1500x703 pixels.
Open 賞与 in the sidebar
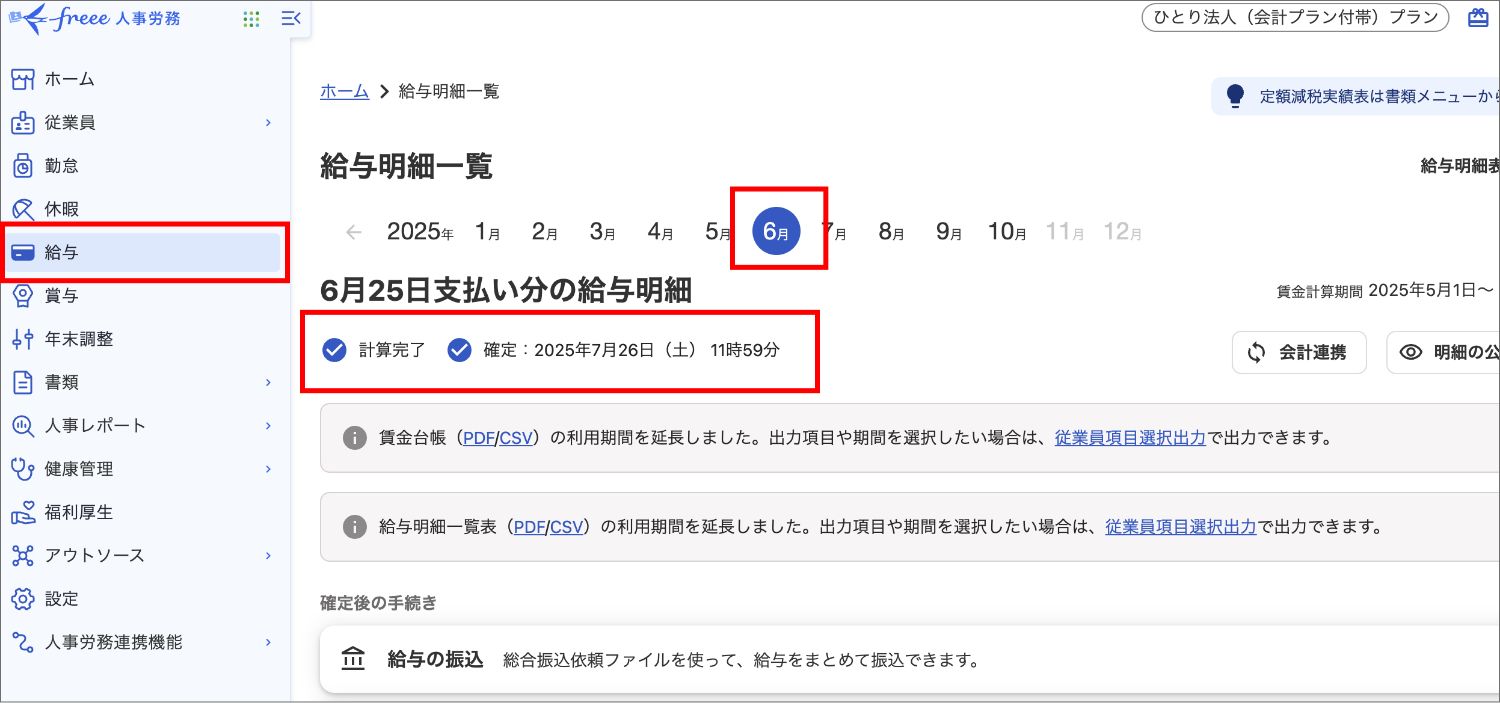(145, 296)
